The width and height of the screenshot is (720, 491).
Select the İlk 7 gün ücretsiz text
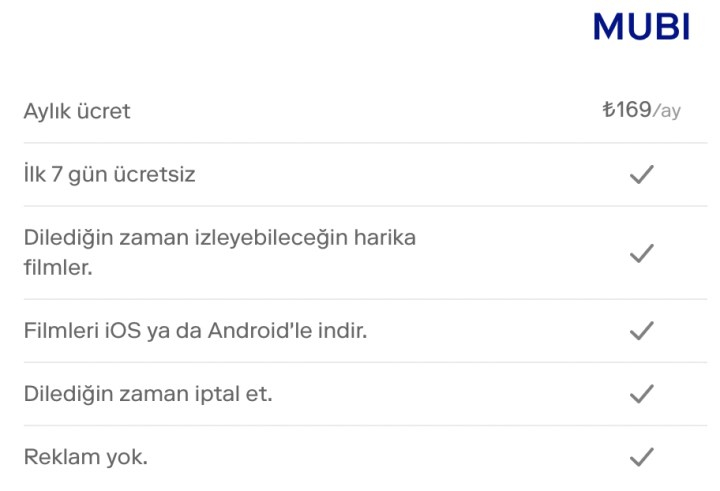(x=109, y=175)
